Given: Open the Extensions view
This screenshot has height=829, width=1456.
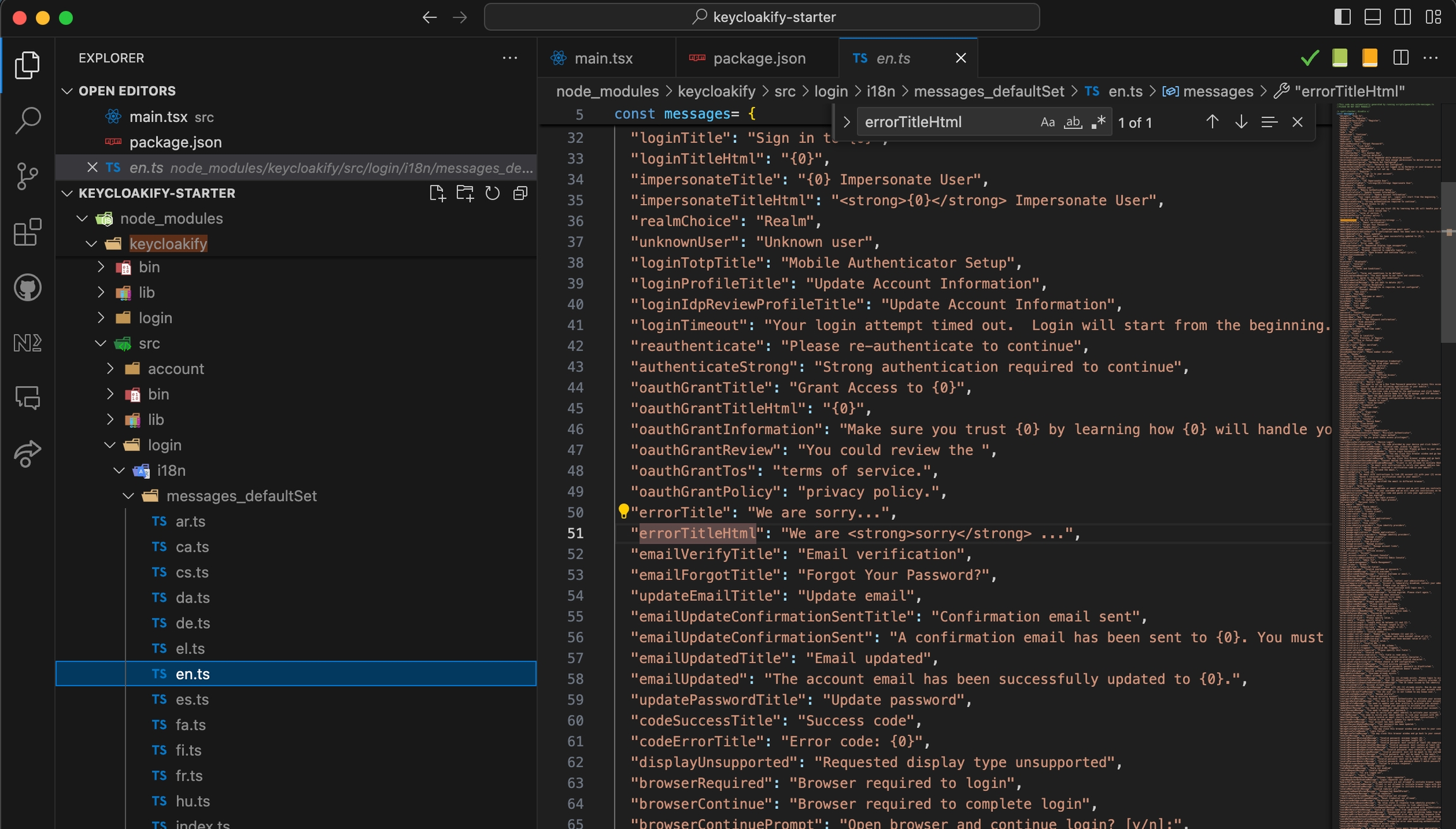Looking at the screenshot, I should click(x=27, y=232).
